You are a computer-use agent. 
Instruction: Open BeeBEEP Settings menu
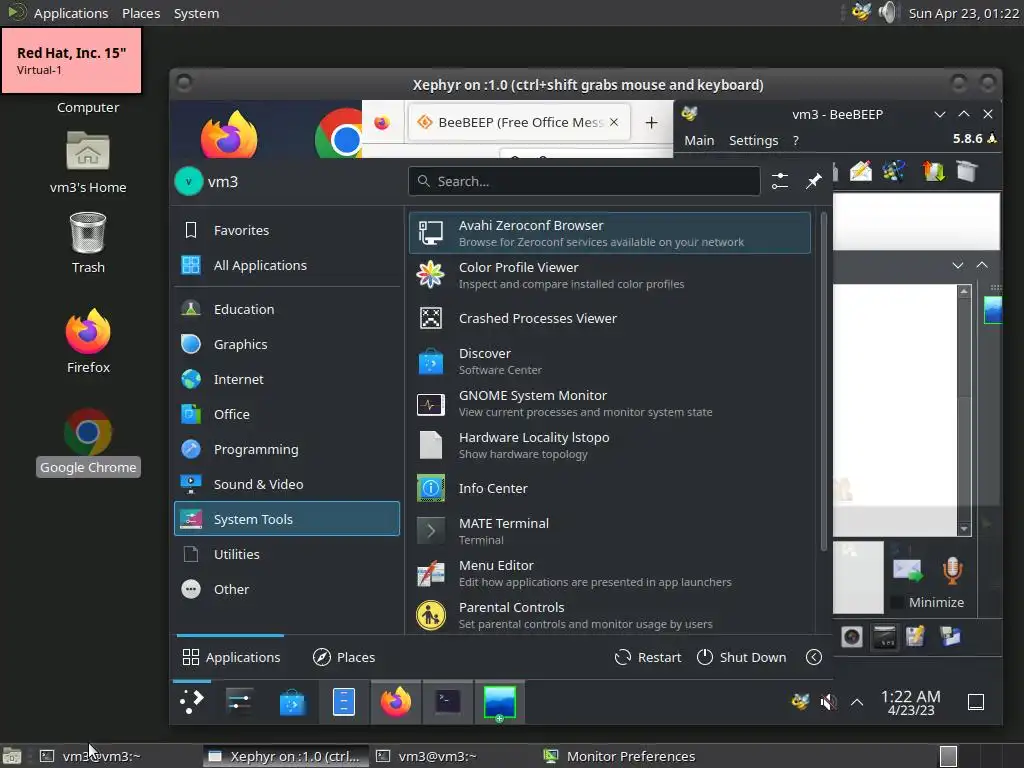pos(753,140)
